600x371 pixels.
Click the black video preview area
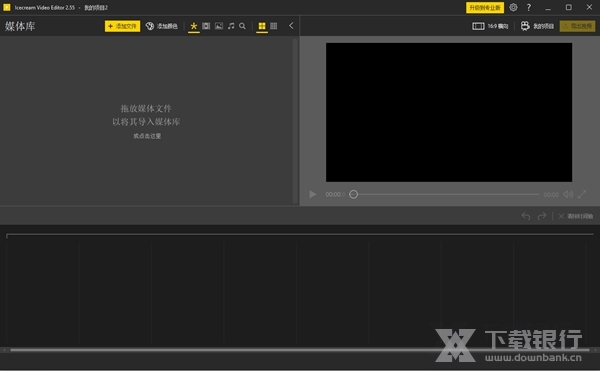(x=449, y=112)
